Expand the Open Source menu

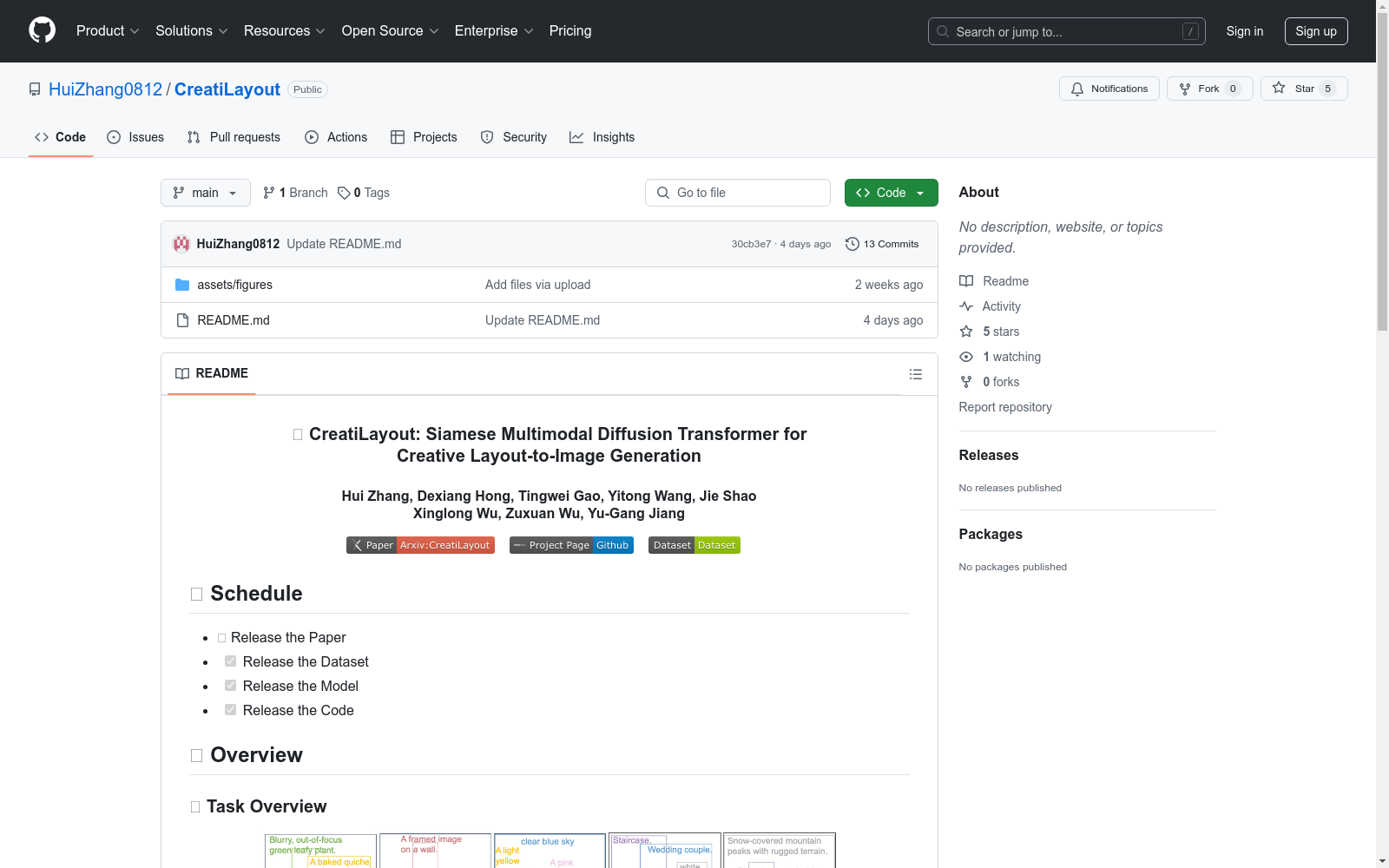(x=391, y=31)
